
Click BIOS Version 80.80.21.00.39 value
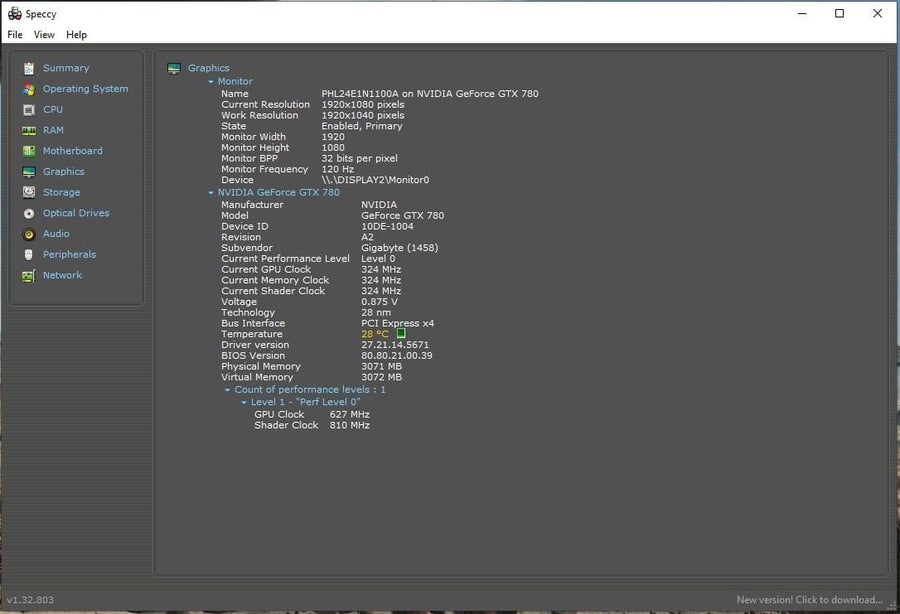pyautogui.click(x=397, y=355)
